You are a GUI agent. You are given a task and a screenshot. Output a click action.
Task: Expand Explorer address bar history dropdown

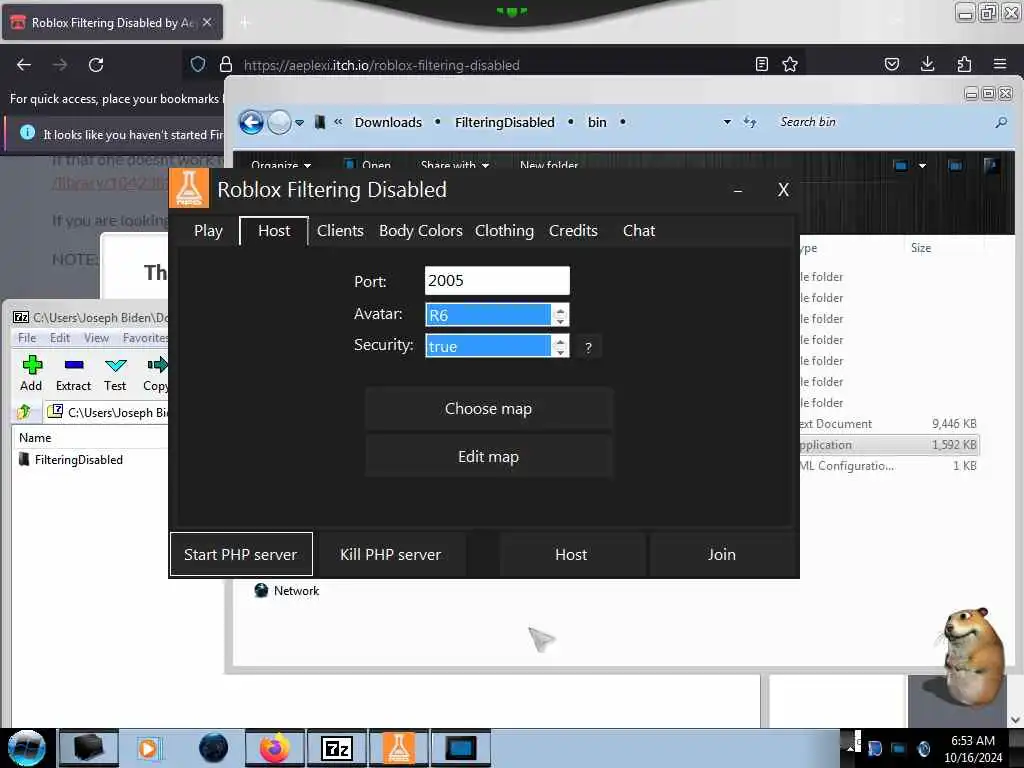pos(727,122)
